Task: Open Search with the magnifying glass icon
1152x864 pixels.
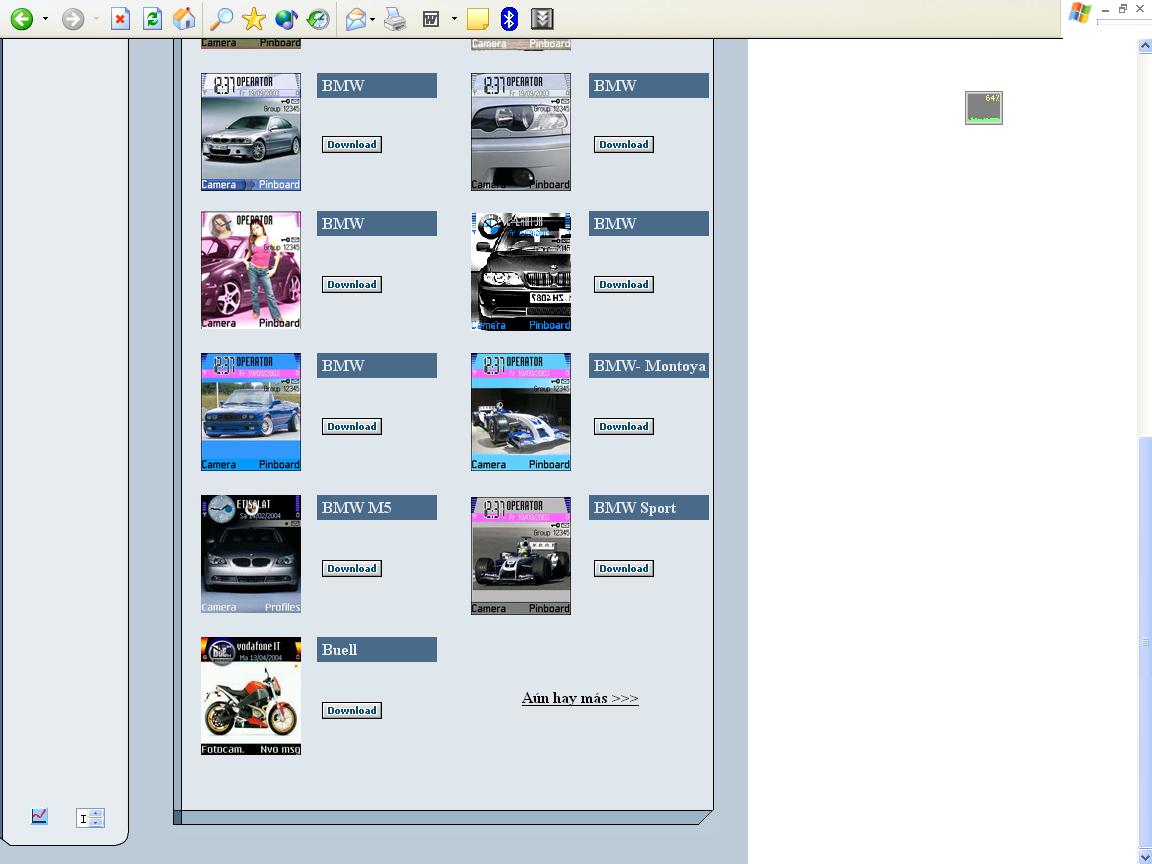Action: (220, 18)
